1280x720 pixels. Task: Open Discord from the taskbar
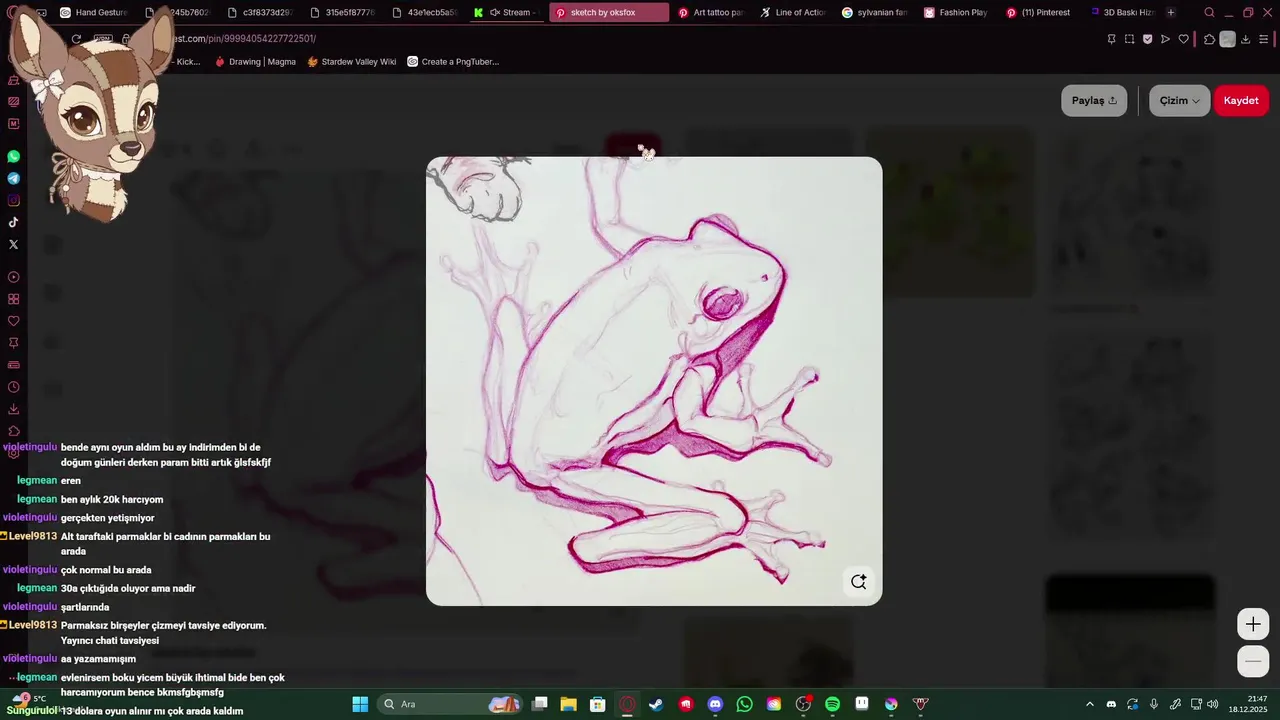pos(715,704)
